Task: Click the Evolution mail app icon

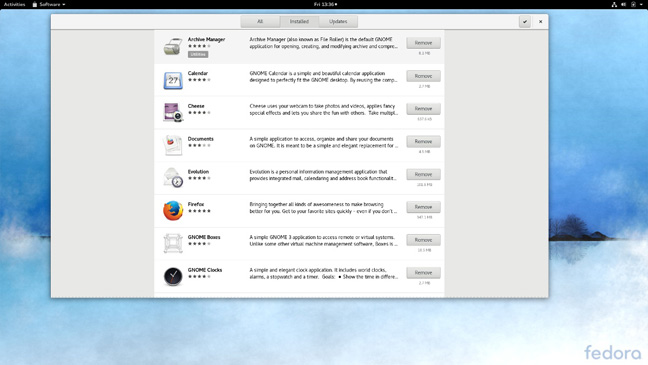Action: coord(173,178)
